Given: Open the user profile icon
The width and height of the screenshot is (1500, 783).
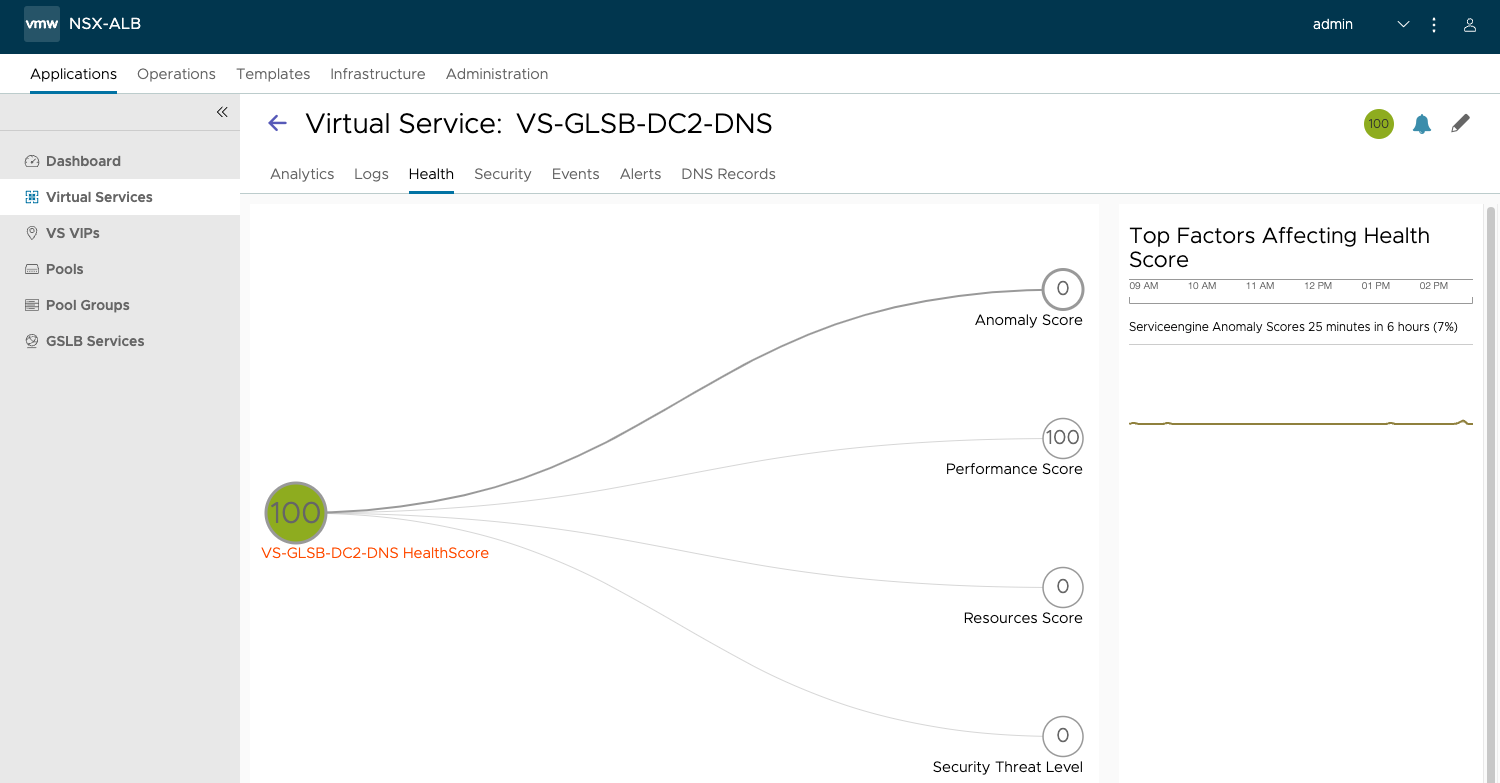Looking at the screenshot, I should pyautogui.click(x=1470, y=24).
